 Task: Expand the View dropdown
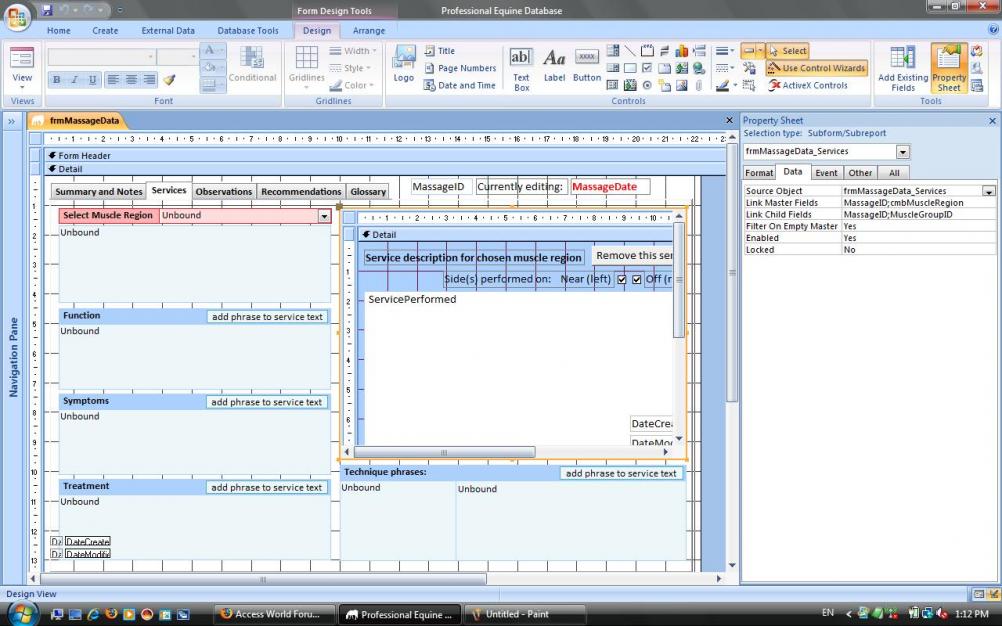(x=22, y=88)
